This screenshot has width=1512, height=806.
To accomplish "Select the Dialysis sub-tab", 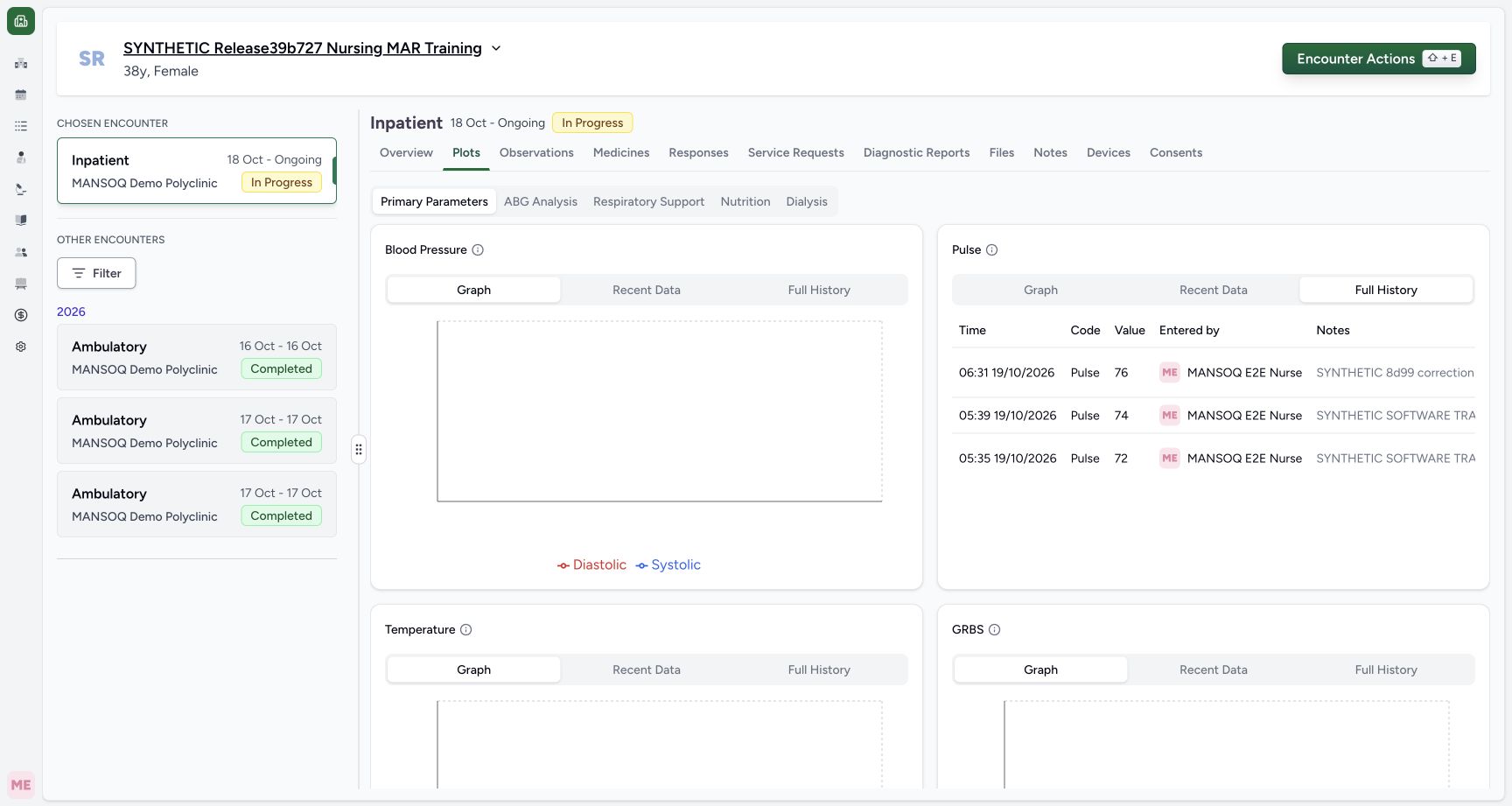I will click(807, 201).
